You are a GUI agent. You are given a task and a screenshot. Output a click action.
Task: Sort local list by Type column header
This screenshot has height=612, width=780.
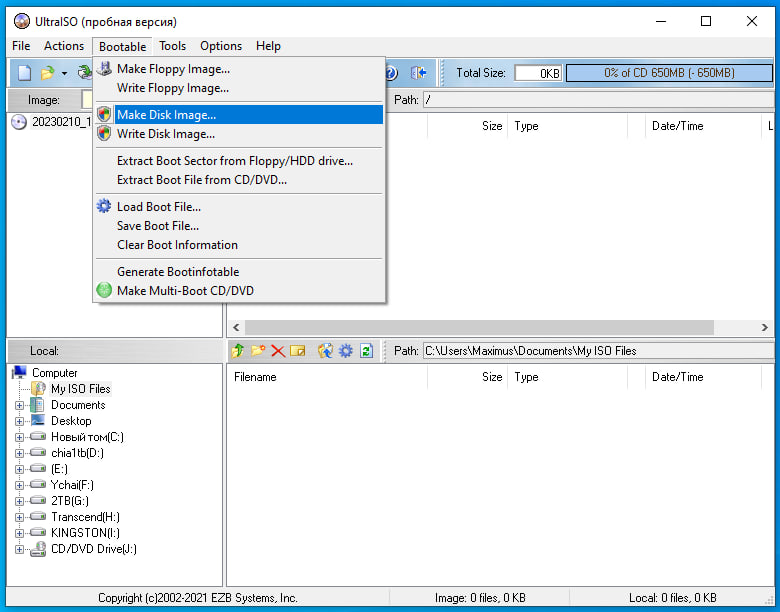[x=567, y=377]
